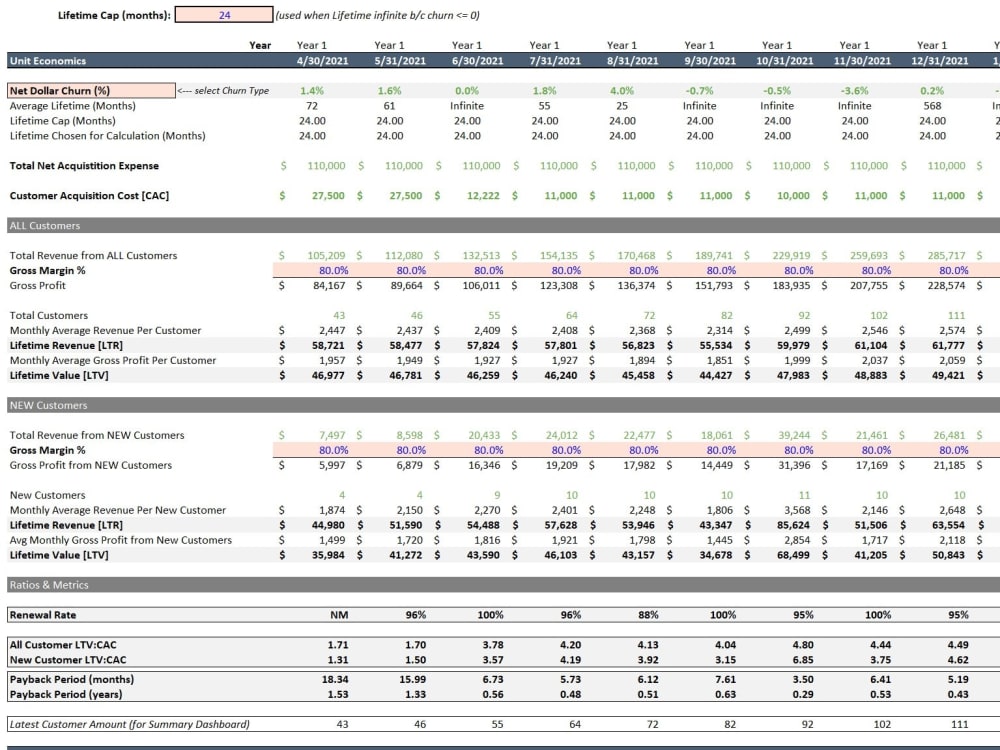Select the Total Customers cell showing 111
1000x750 pixels.
pos(958,315)
